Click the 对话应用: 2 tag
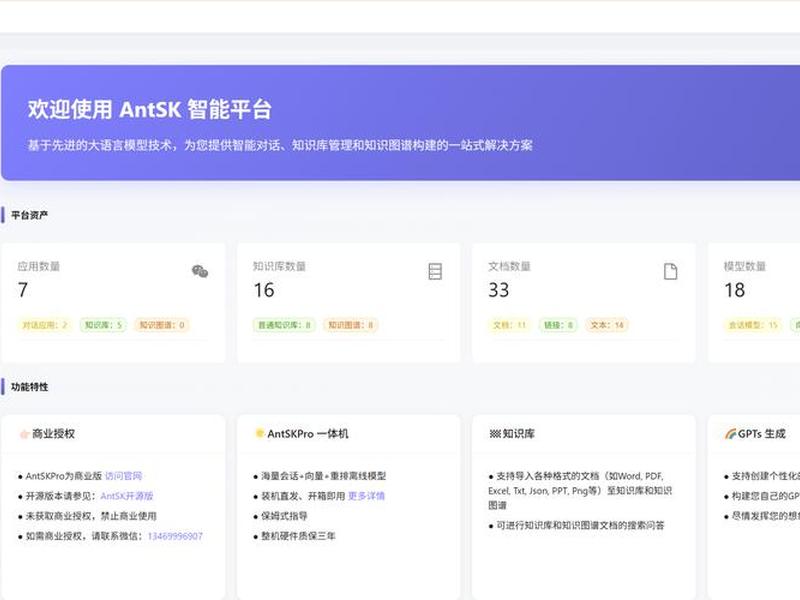Viewport: 800px width, 600px height. coord(45,325)
